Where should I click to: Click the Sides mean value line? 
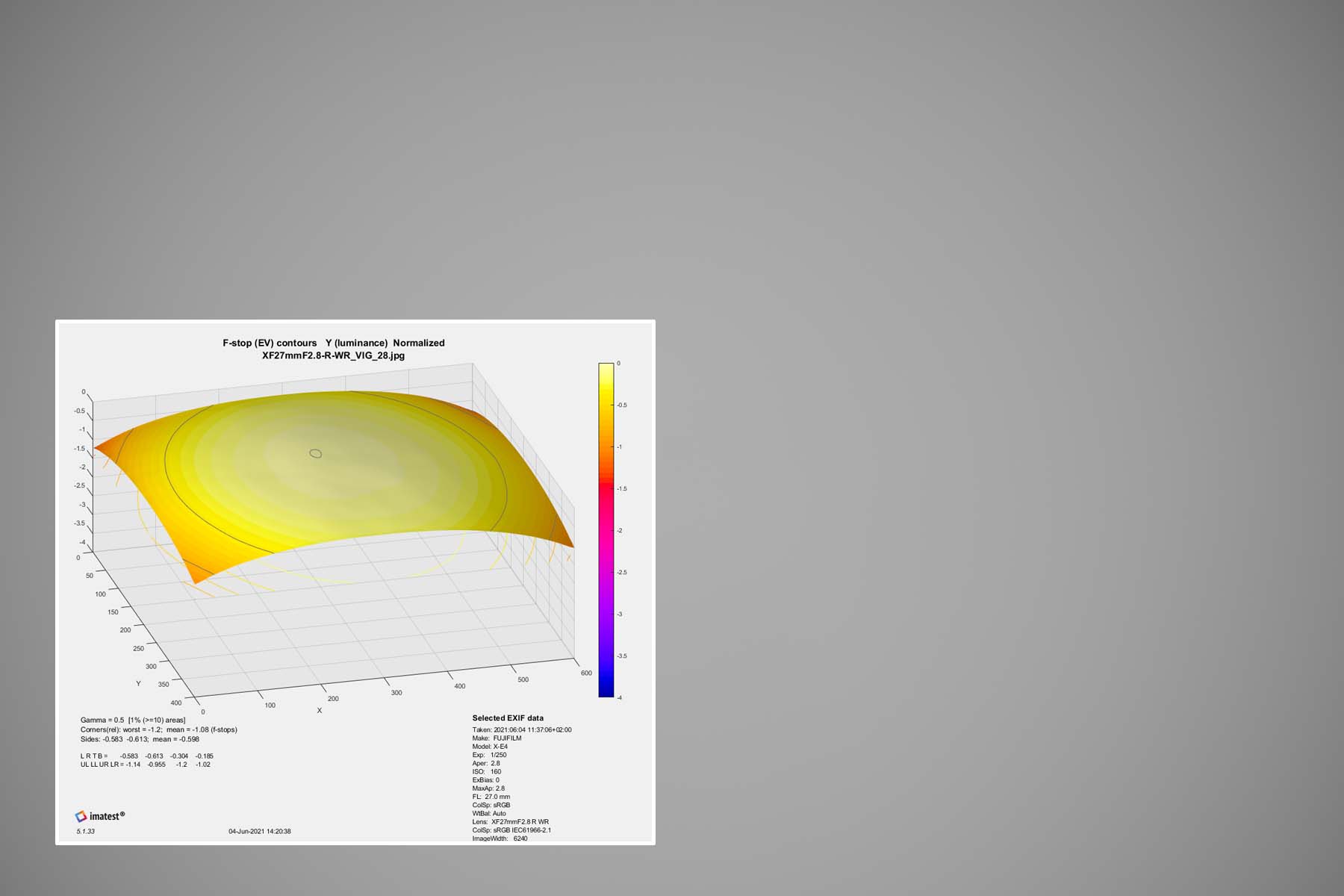pyautogui.click(x=140, y=739)
